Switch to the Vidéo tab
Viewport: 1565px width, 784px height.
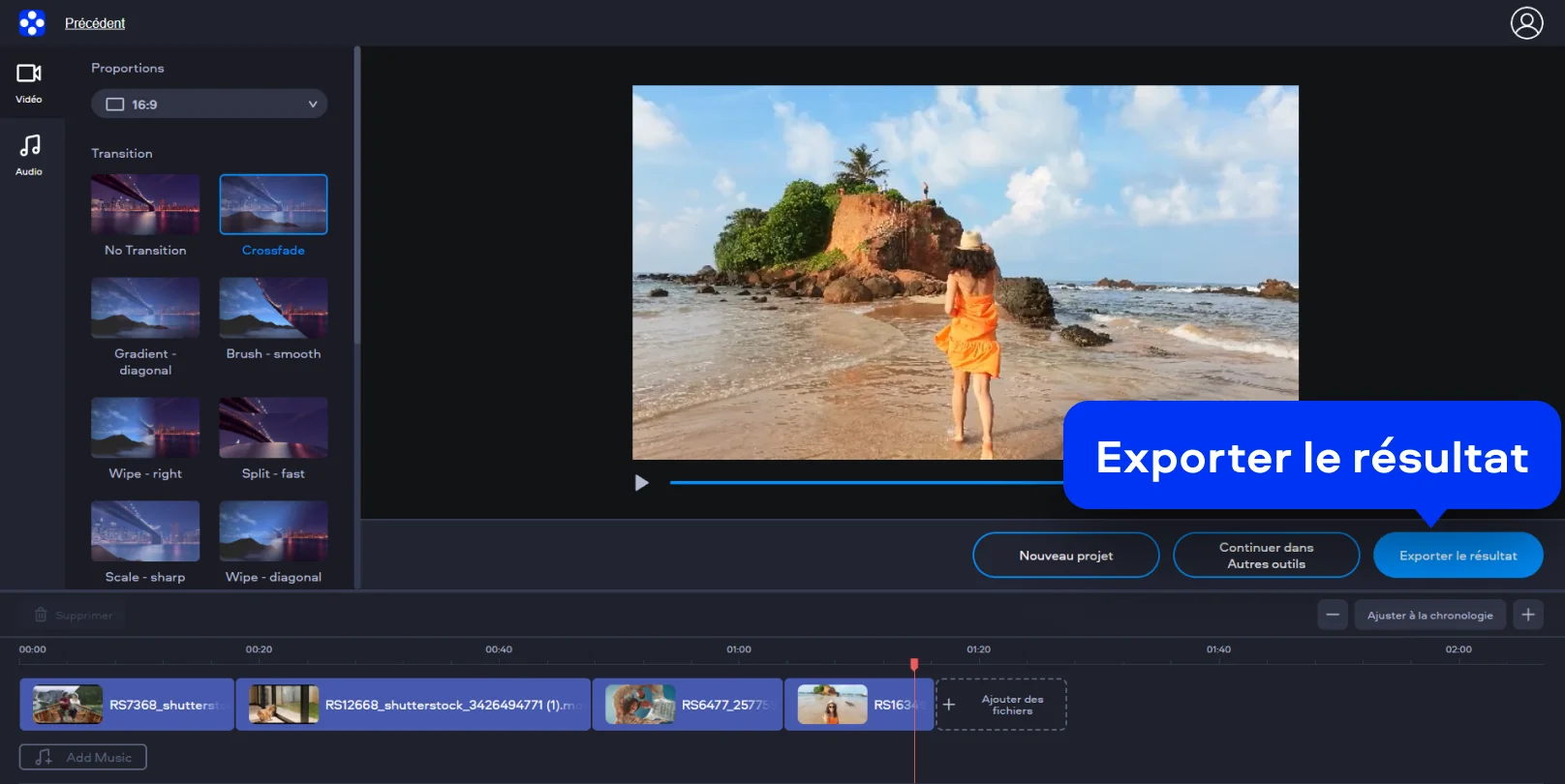(29, 82)
